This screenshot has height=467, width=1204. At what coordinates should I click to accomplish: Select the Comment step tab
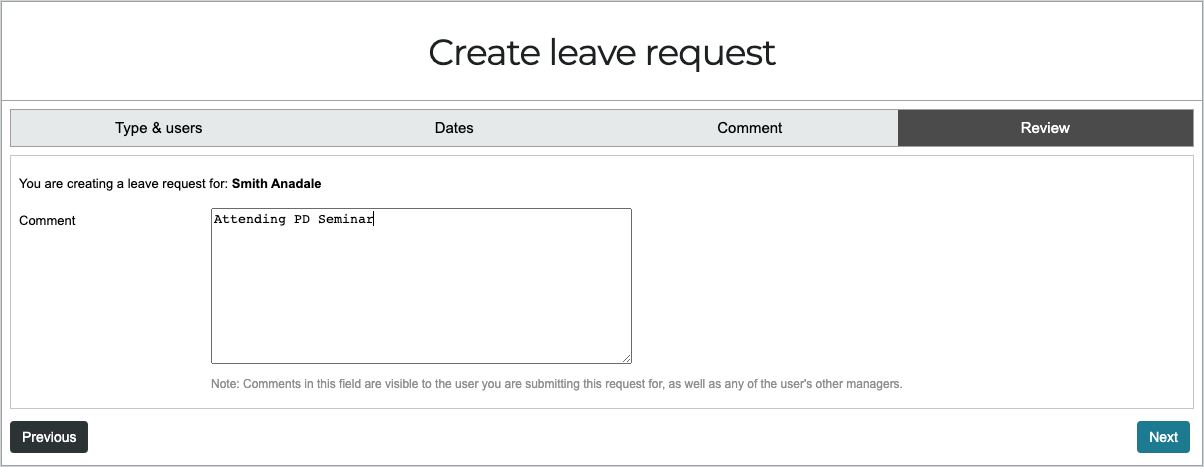(x=750, y=128)
